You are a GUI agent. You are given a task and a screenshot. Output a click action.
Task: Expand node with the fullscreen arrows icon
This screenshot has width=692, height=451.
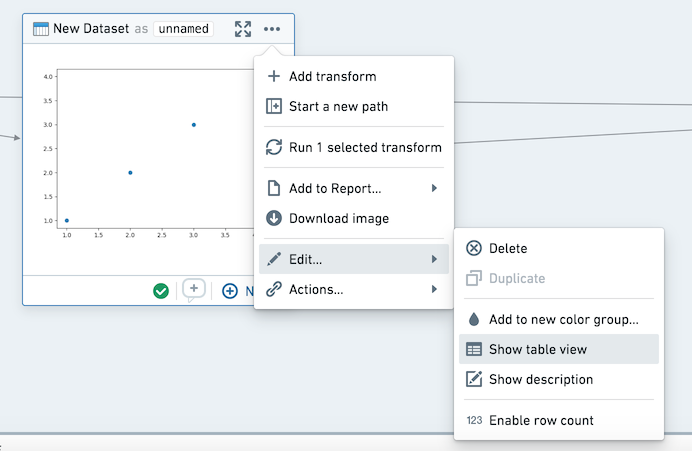[x=243, y=29]
